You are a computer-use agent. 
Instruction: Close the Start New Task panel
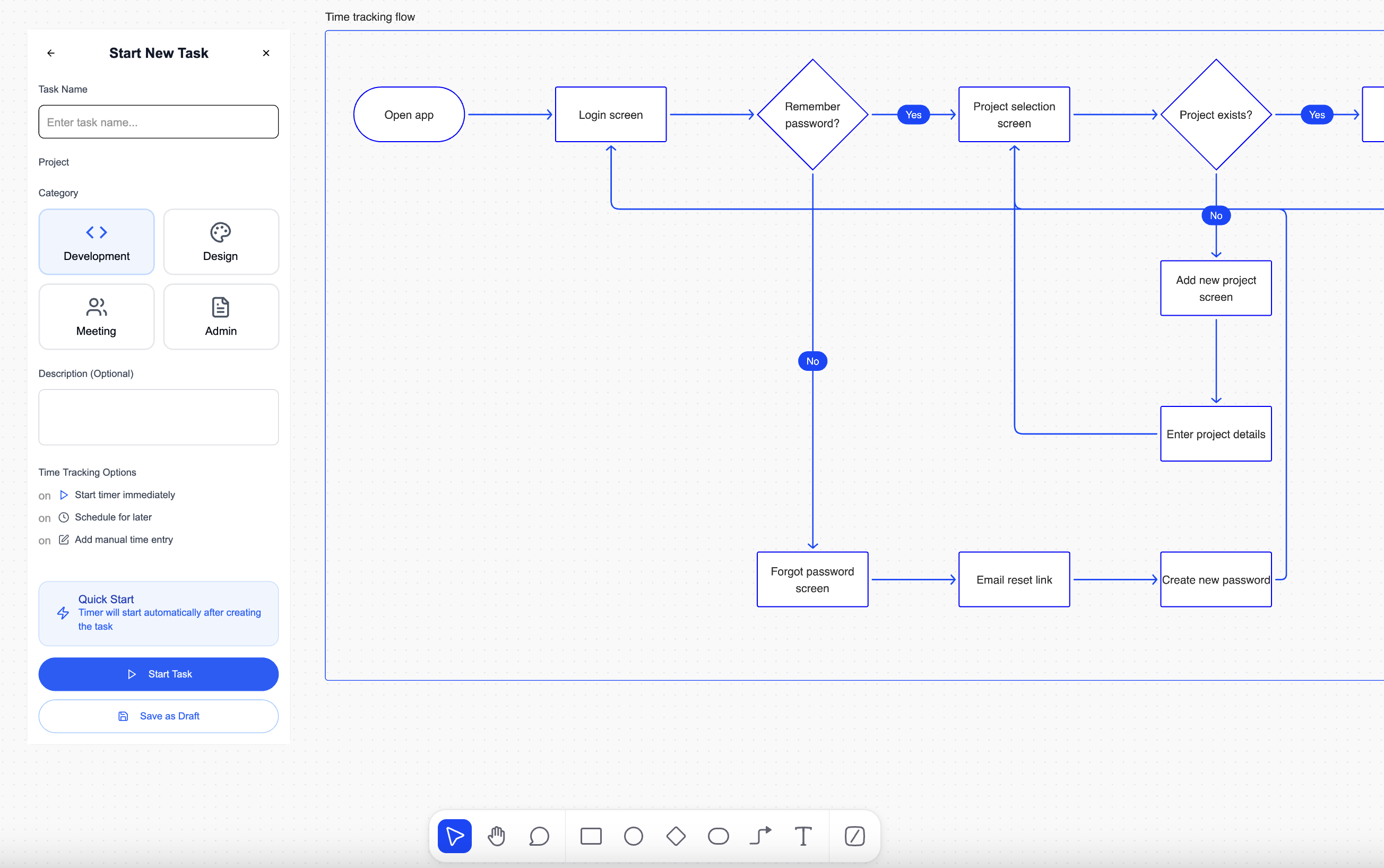point(266,53)
